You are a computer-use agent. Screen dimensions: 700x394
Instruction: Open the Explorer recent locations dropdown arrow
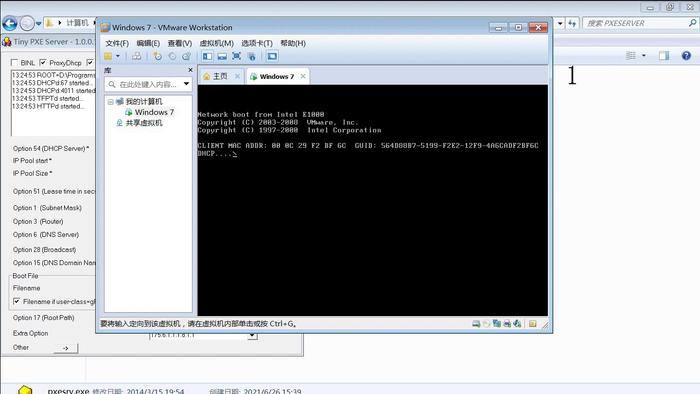pos(39,23)
